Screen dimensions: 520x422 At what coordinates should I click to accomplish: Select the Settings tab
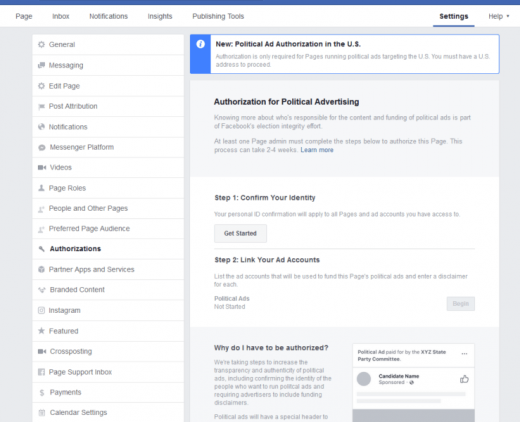454,16
